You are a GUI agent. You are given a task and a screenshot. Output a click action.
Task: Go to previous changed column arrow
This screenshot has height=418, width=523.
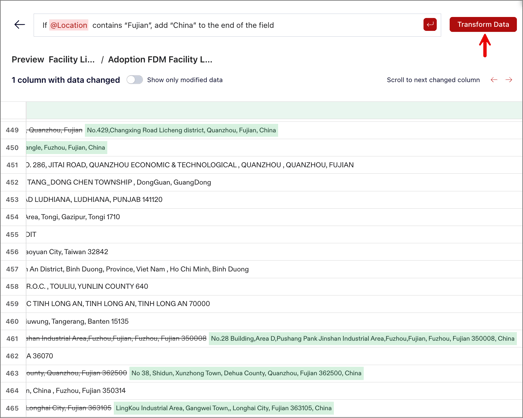pos(494,80)
